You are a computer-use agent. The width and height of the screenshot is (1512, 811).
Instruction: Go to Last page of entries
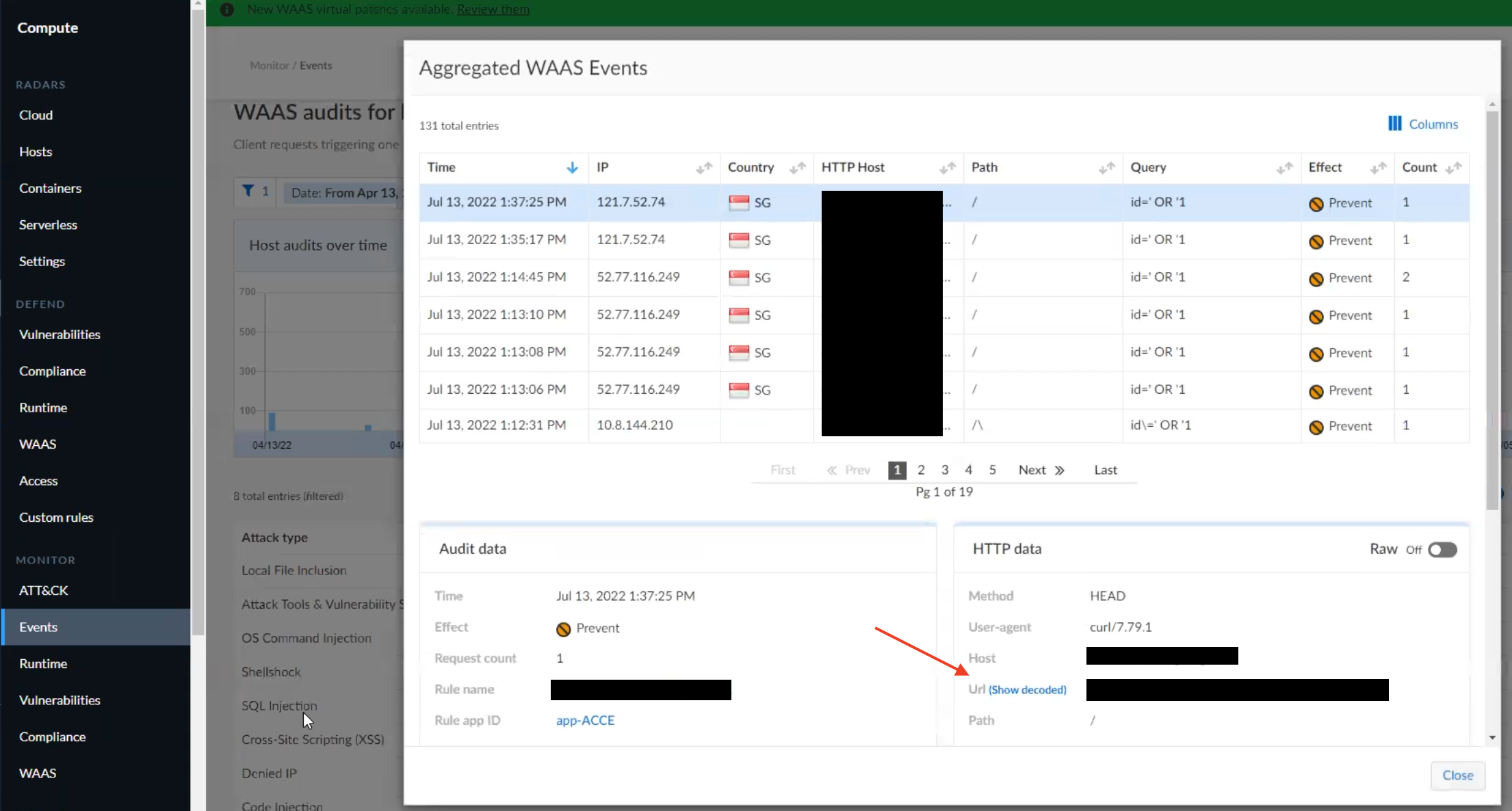1105,470
